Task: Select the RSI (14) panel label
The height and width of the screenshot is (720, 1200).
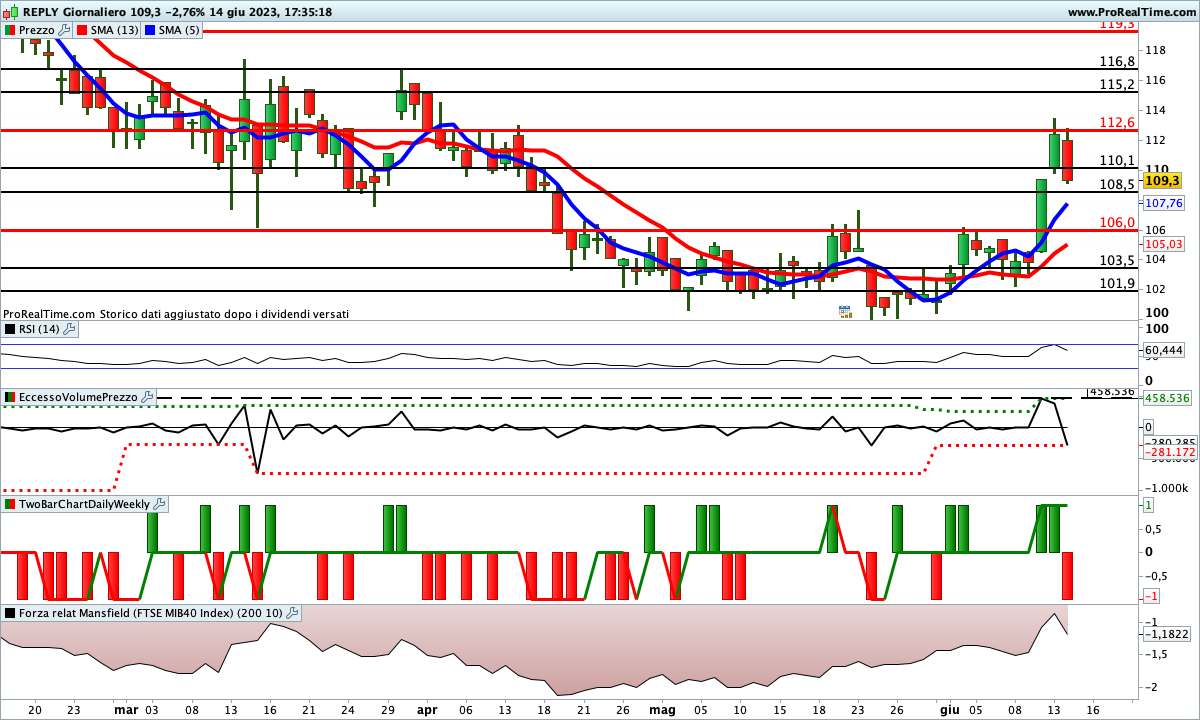Action: (x=40, y=328)
